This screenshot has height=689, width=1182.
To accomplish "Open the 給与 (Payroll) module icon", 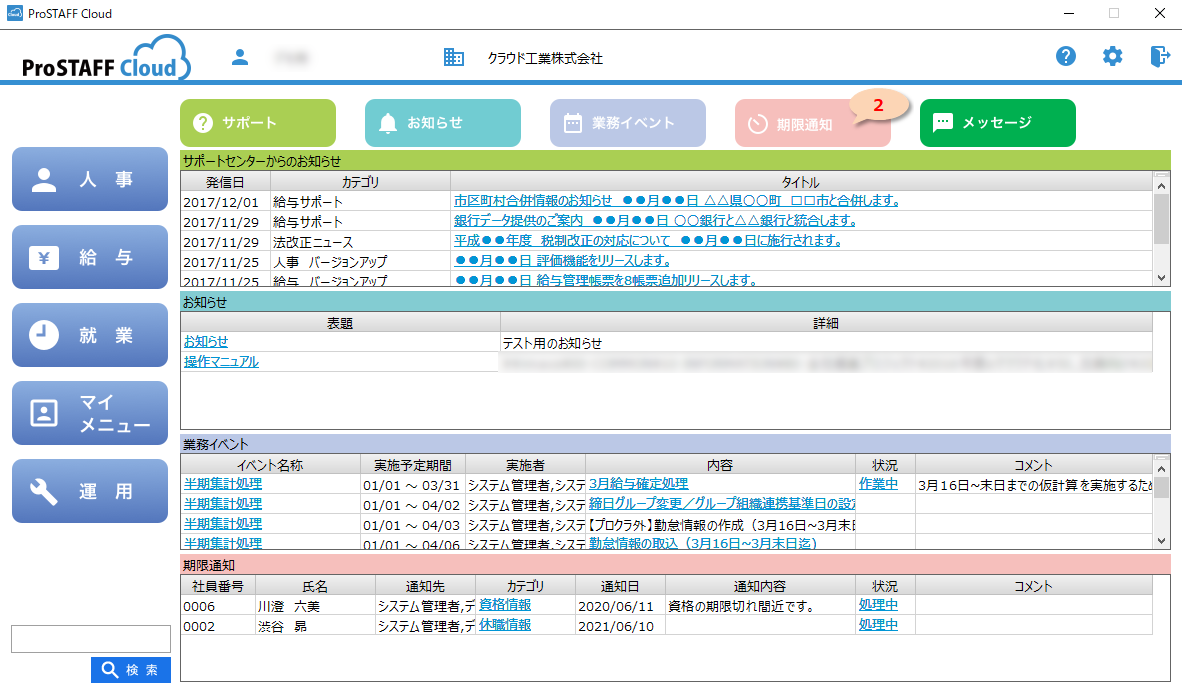I will [x=89, y=257].
